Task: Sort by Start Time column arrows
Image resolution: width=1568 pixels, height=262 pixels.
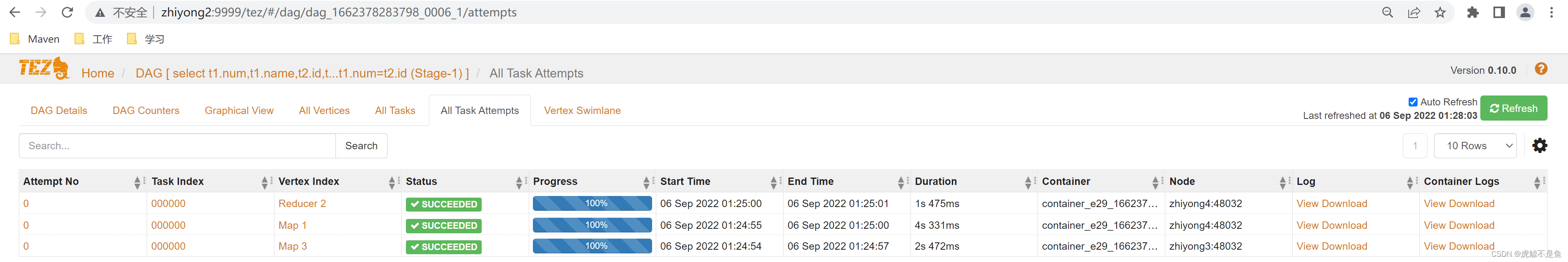Action: [773, 182]
